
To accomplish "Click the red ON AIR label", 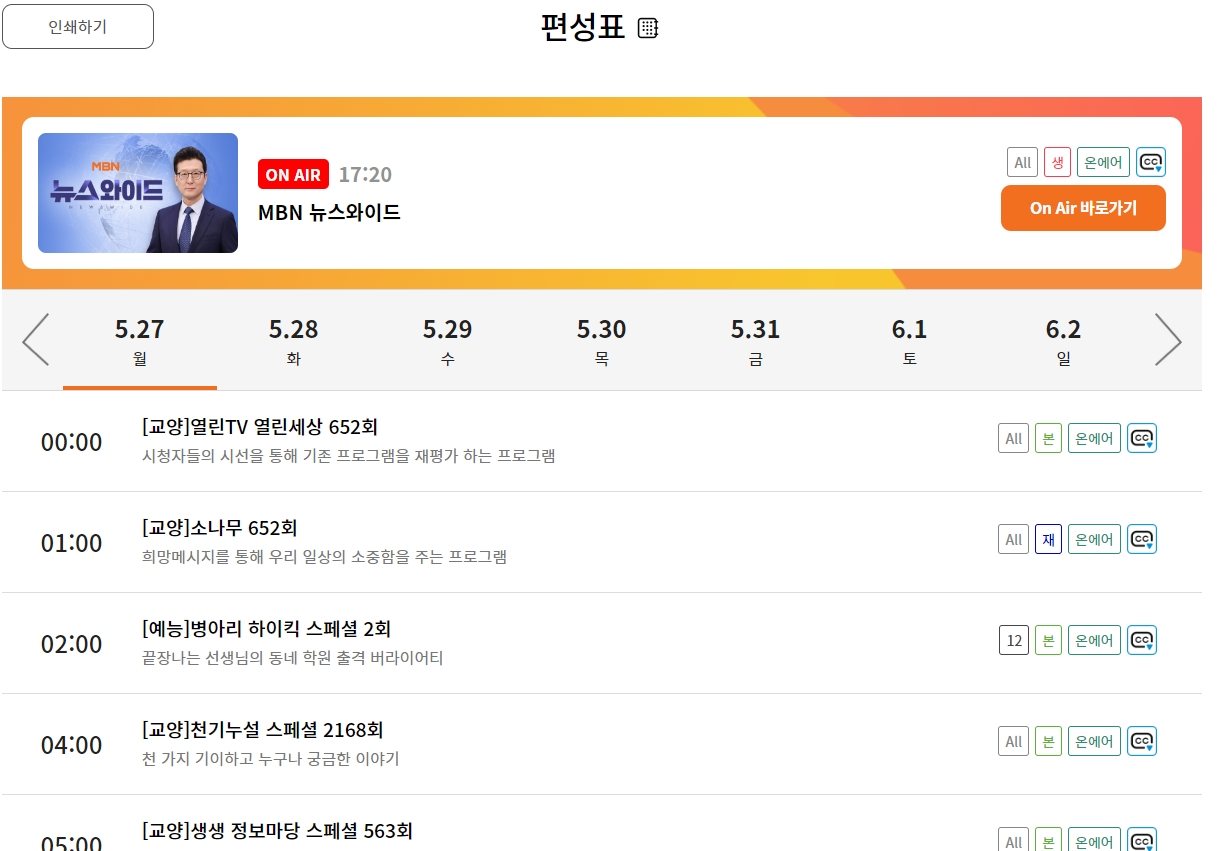I will pos(293,175).
